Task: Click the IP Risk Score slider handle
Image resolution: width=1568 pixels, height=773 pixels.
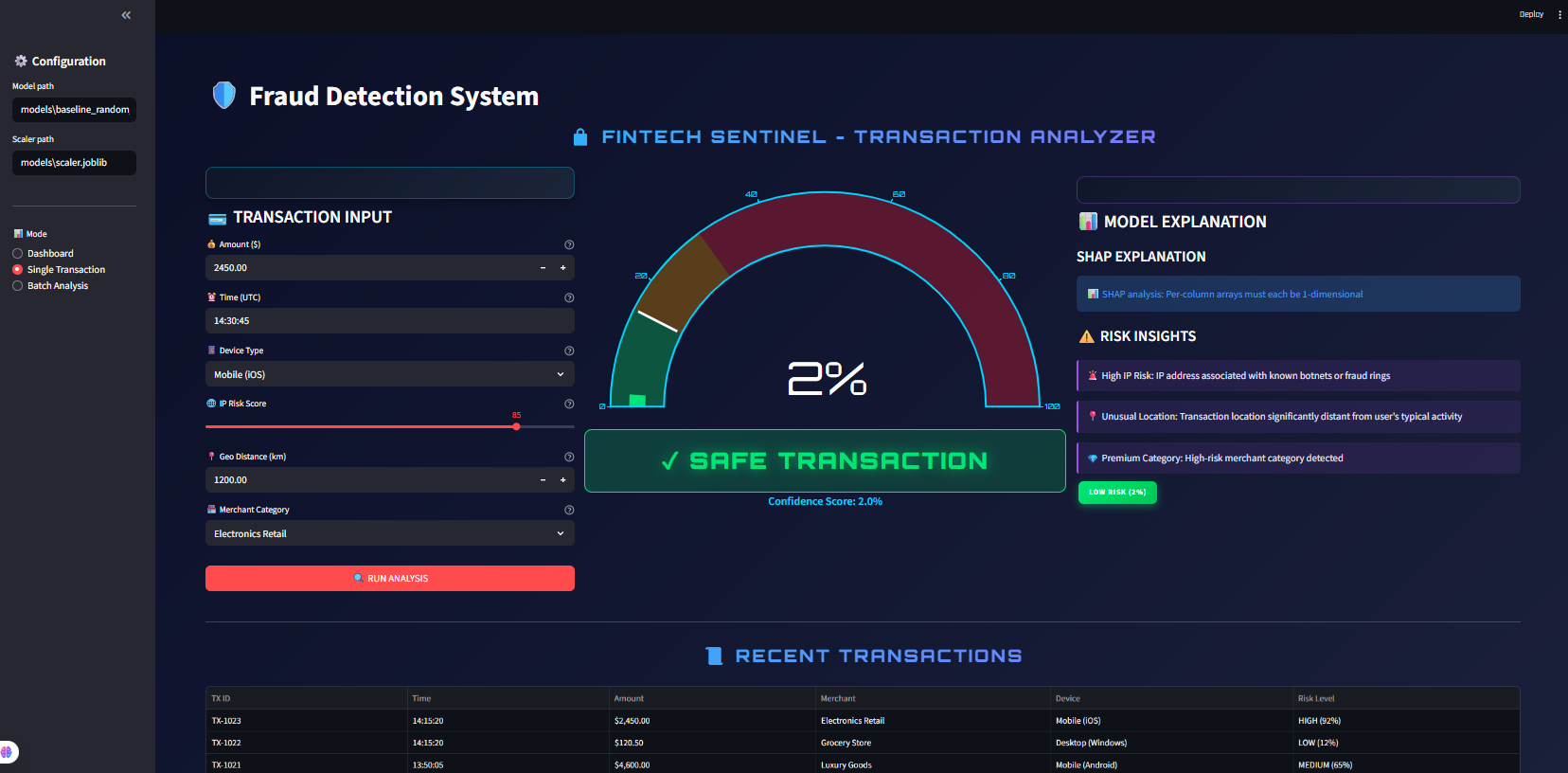Action: (516, 426)
